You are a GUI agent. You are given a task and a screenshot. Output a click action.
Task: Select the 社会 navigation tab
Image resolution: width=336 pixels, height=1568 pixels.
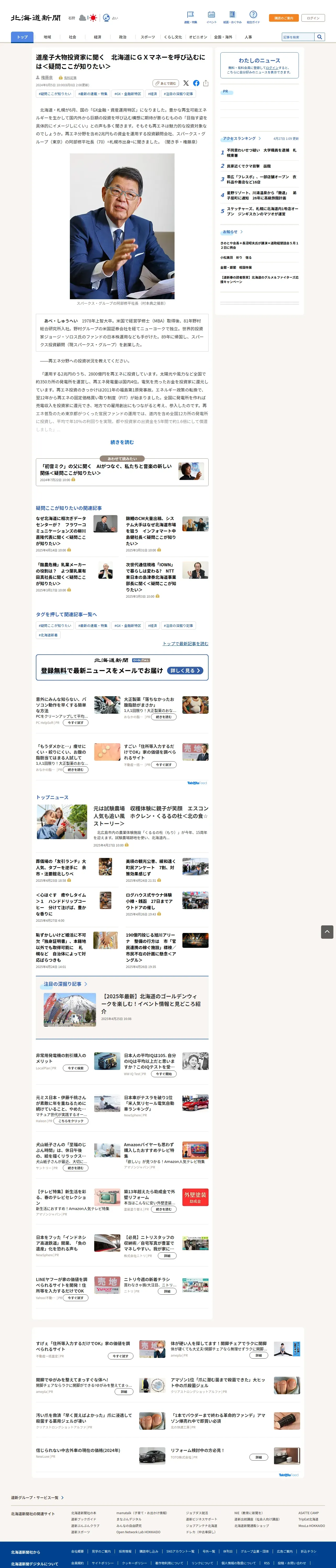pyautogui.click(x=72, y=37)
